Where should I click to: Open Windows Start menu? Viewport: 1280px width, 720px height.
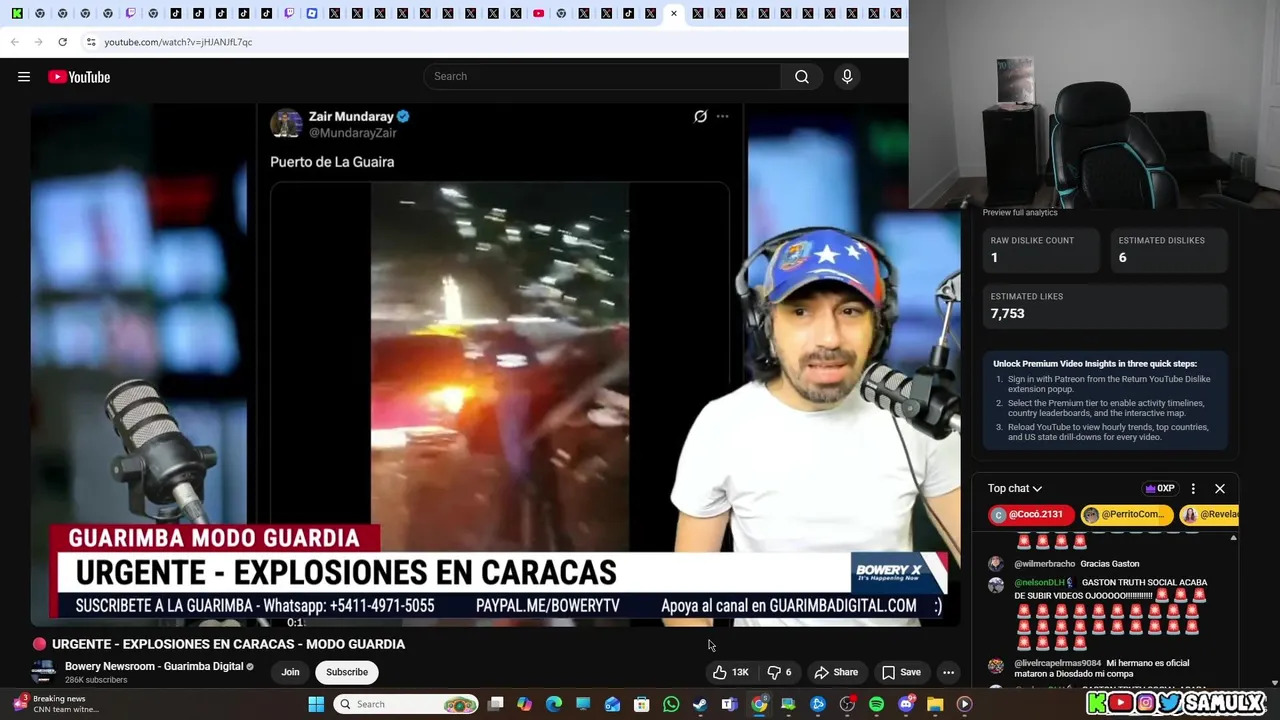[x=316, y=704]
